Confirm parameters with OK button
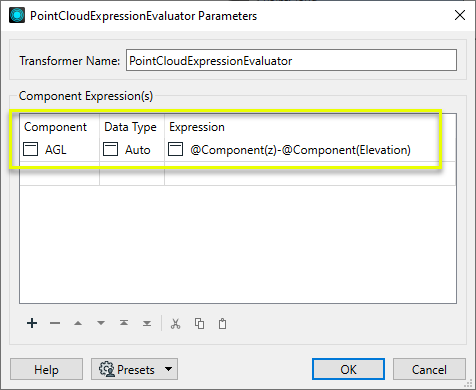476x390 pixels. (348, 369)
